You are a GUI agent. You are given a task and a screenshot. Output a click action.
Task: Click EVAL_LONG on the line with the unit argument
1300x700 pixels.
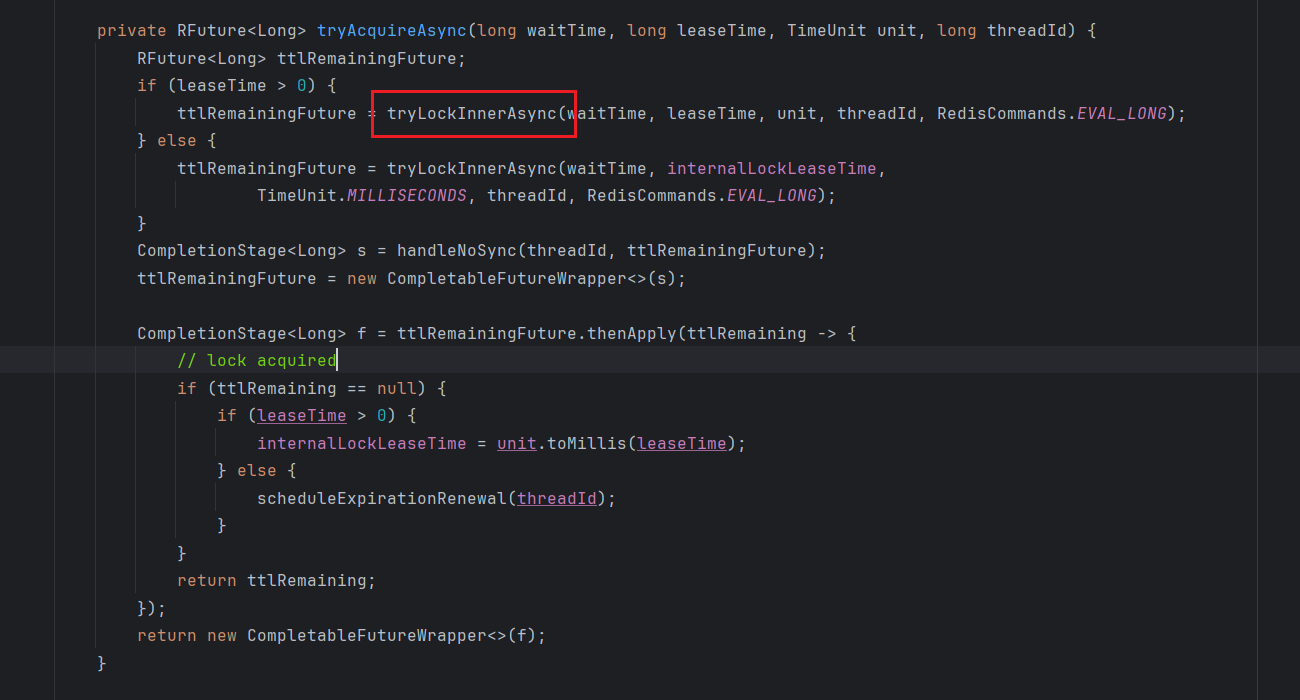coord(1122,113)
